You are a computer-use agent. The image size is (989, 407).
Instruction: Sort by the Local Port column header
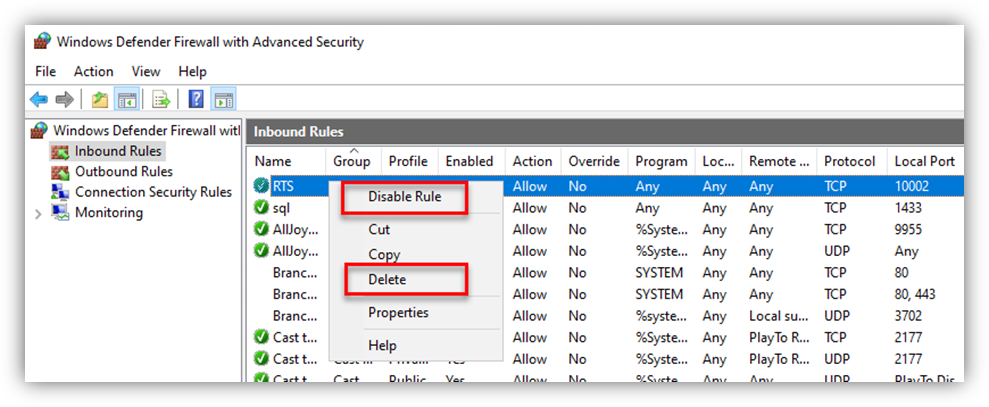(x=925, y=162)
